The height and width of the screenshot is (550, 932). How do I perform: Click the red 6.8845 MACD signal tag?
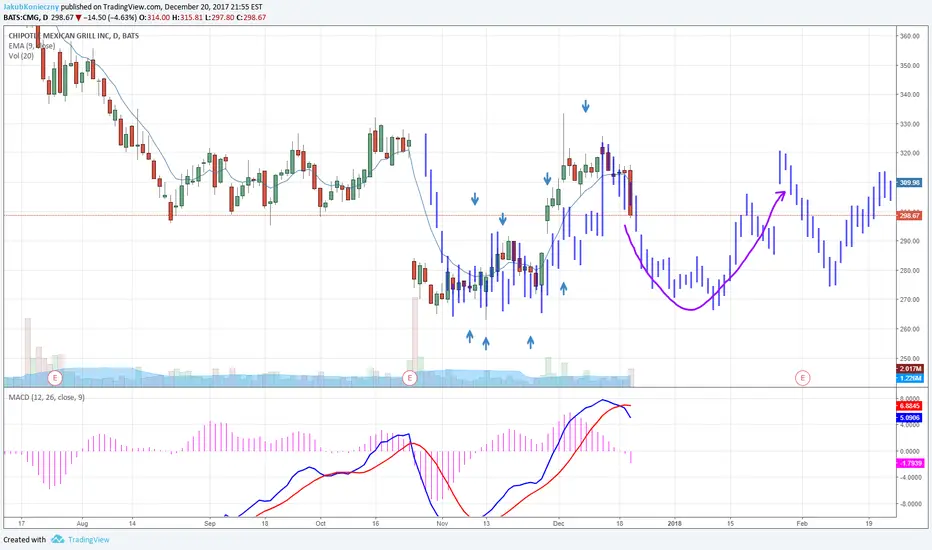(909, 406)
